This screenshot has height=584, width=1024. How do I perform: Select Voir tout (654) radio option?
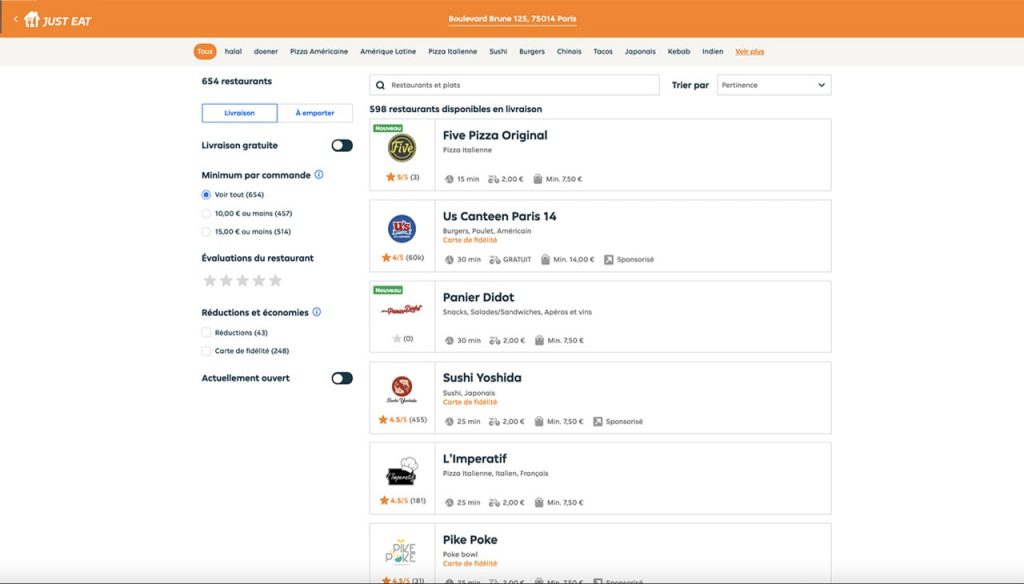coord(206,195)
